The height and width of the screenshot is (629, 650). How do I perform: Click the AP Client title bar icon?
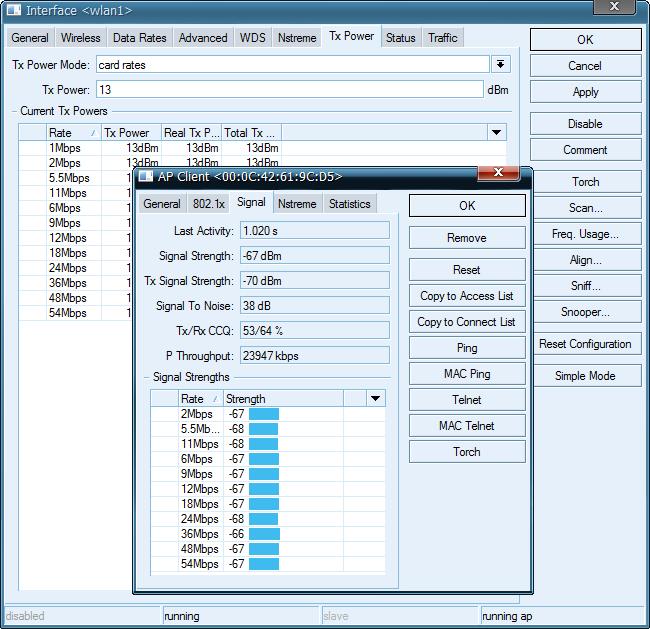click(x=146, y=176)
